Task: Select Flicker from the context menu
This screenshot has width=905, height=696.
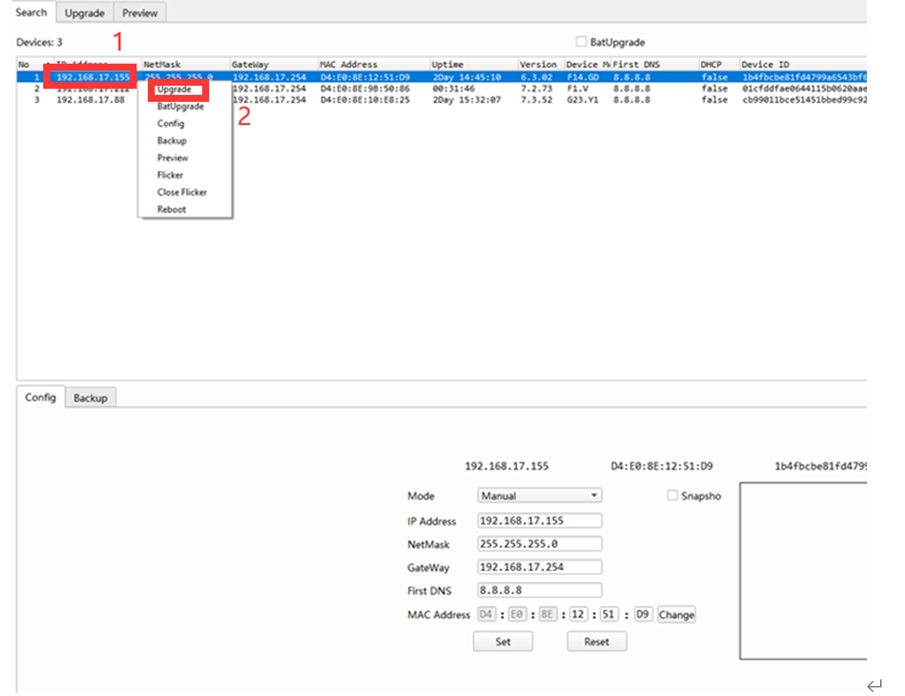Action: [170, 175]
